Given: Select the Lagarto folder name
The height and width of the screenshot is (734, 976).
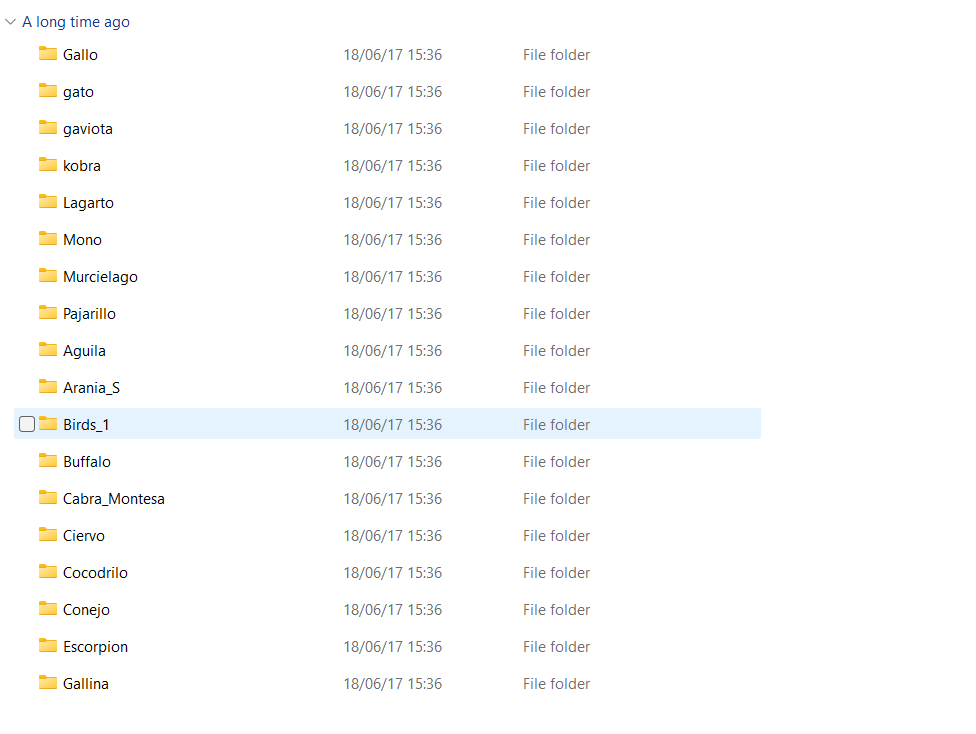Looking at the screenshot, I should point(88,203).
